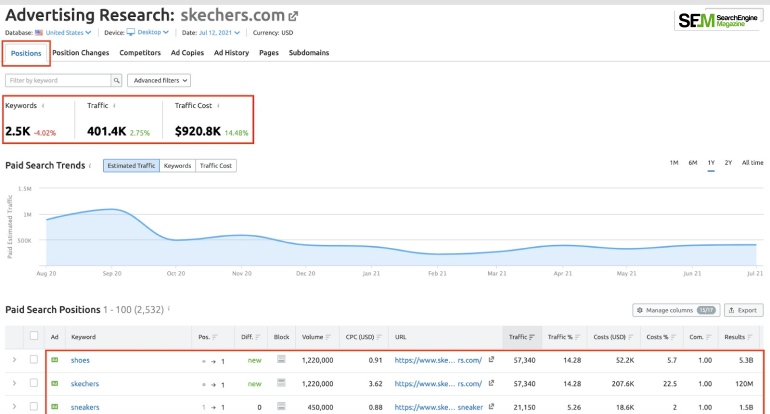
Task: Set chart range to 2Y
Action: pos(728,163)
